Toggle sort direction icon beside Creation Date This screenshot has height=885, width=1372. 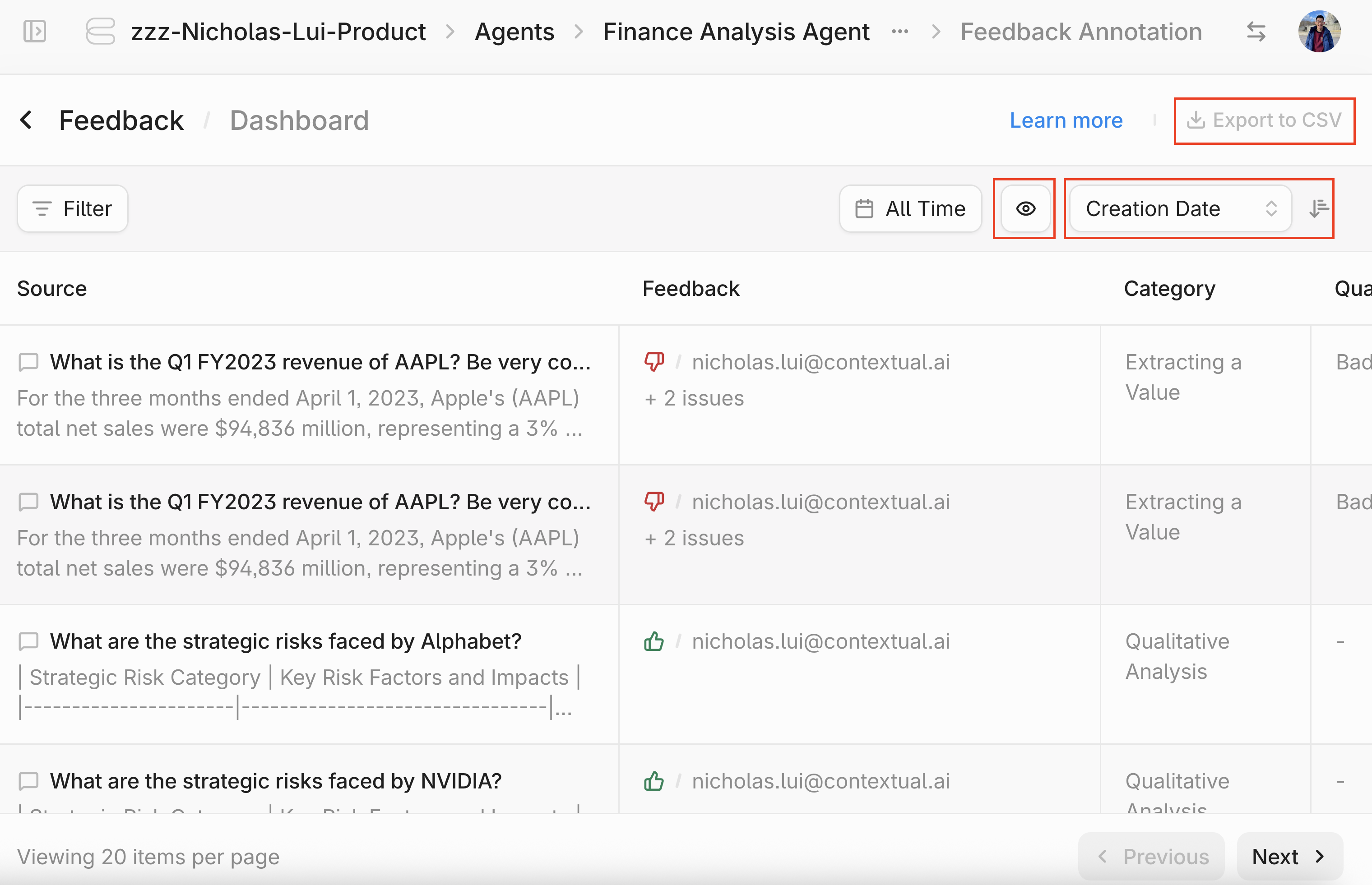click(x=1319, y=208)
